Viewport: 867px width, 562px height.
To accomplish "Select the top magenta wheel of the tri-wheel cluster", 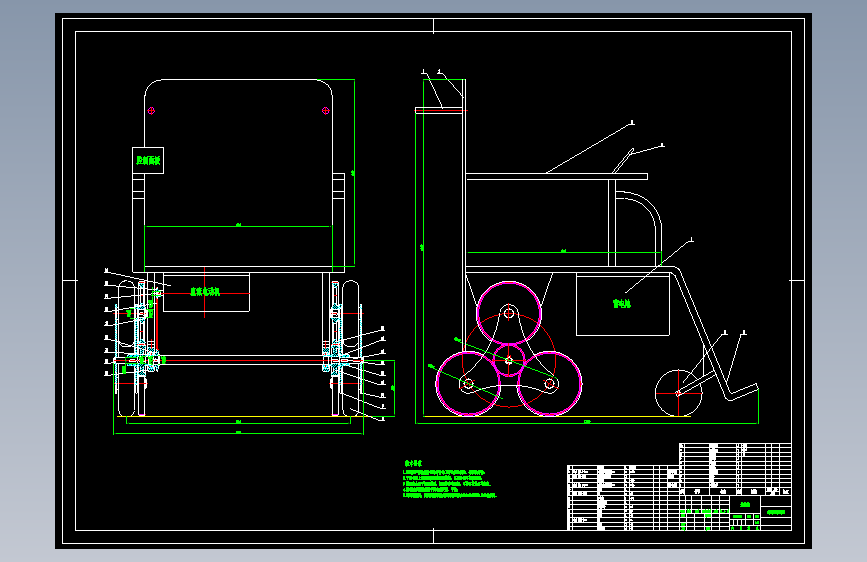I will tap(509, 314).
